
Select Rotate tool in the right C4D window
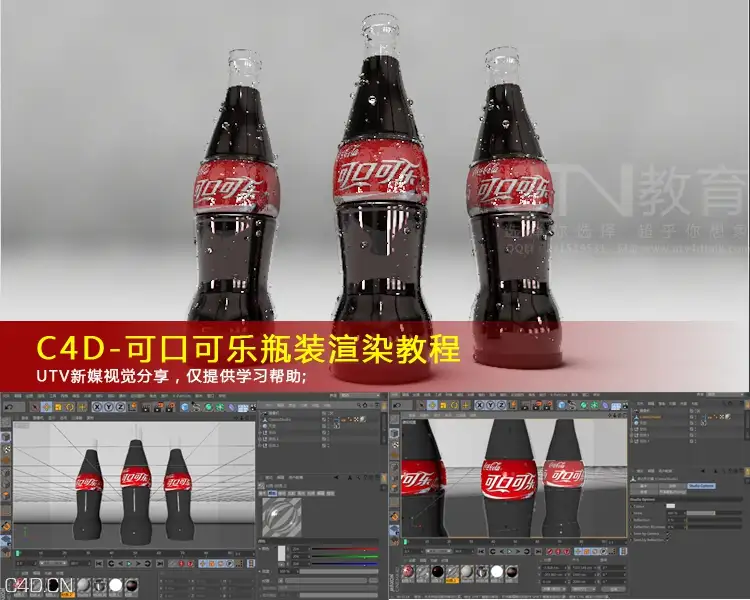(454, 405)
